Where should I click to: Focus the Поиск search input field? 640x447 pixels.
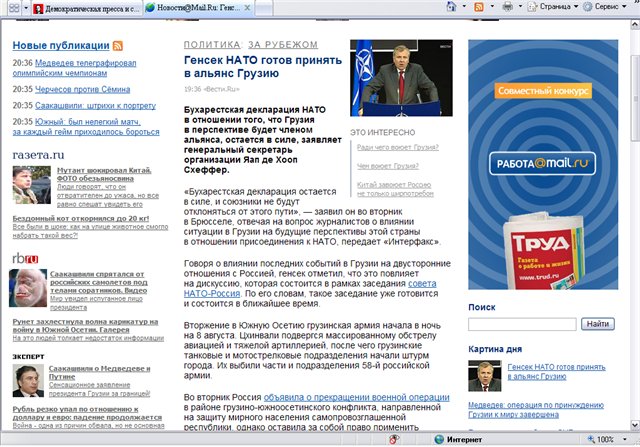(522, 324)
